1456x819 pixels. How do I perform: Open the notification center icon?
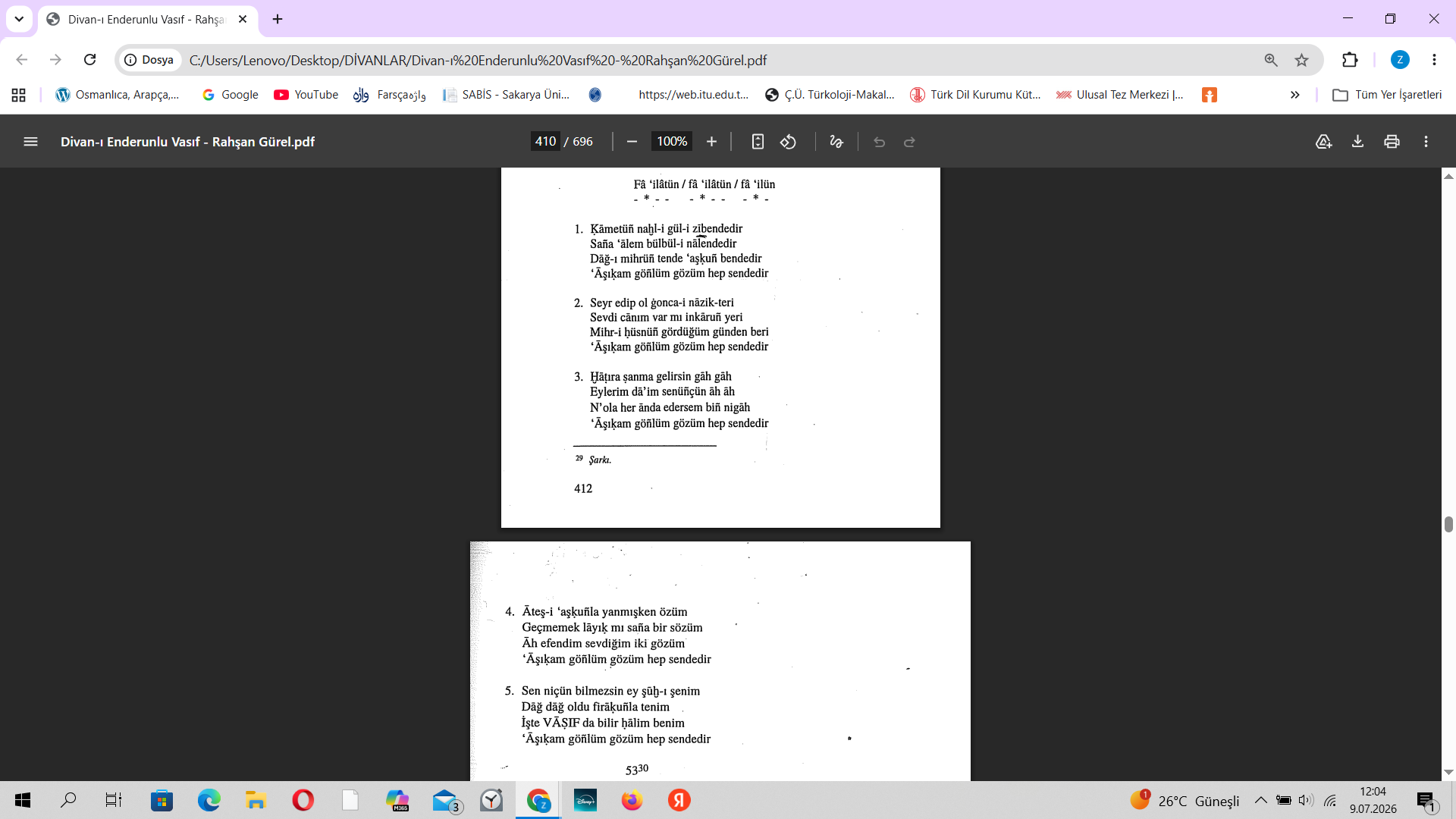[1426, 801]
